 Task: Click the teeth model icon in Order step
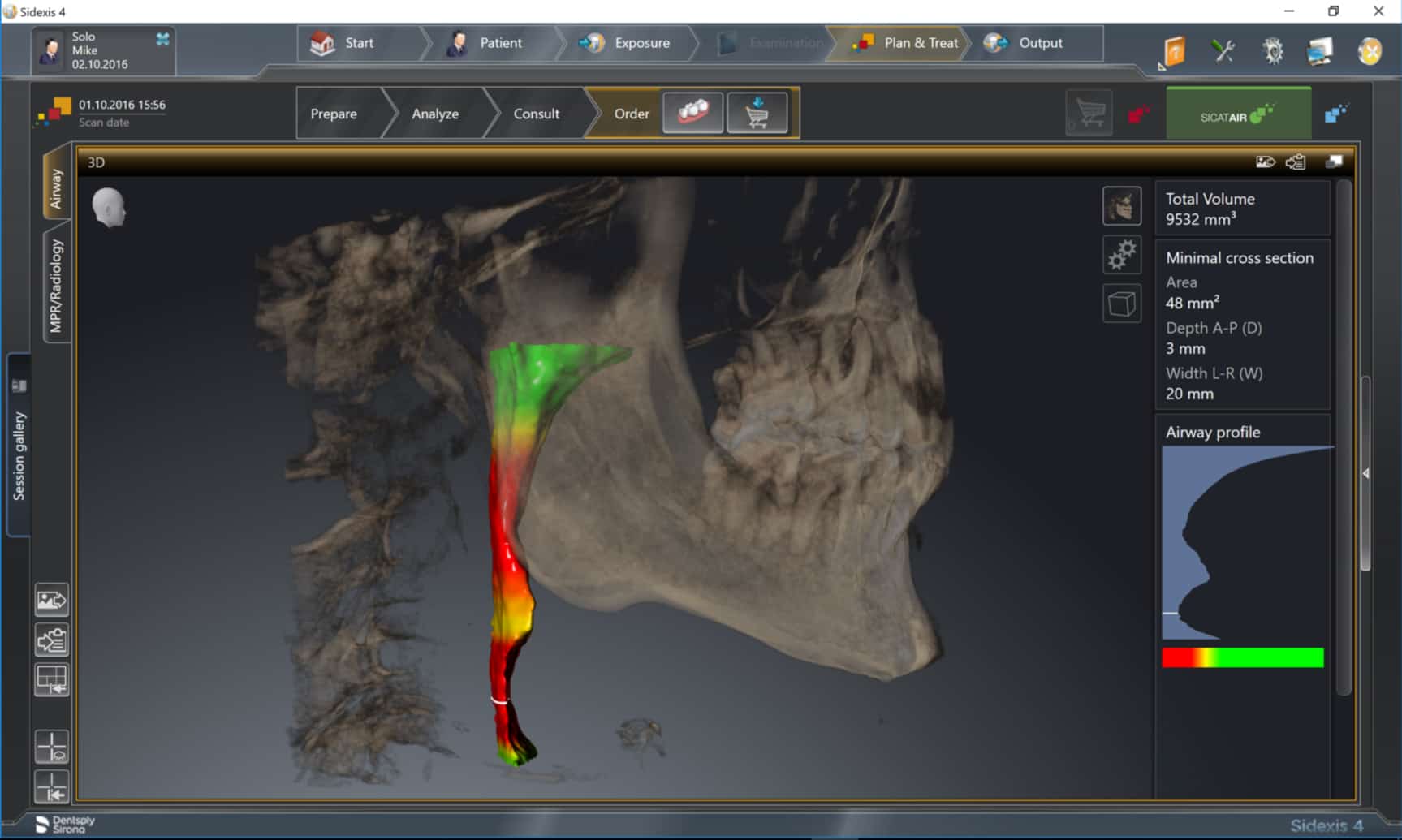click(692, 113)
